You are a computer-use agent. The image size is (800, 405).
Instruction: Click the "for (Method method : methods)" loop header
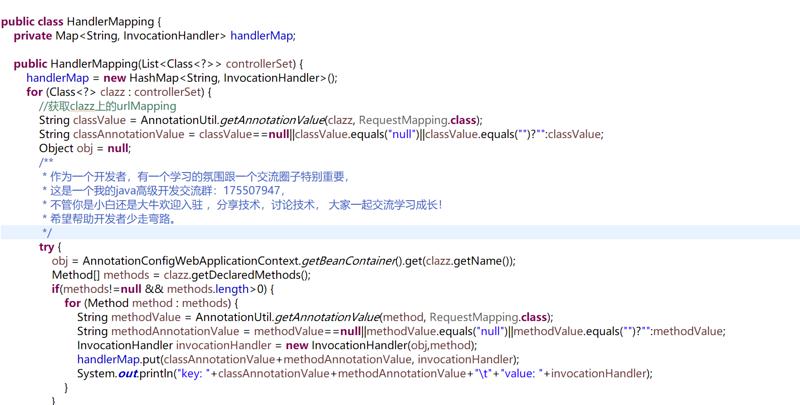147,303
